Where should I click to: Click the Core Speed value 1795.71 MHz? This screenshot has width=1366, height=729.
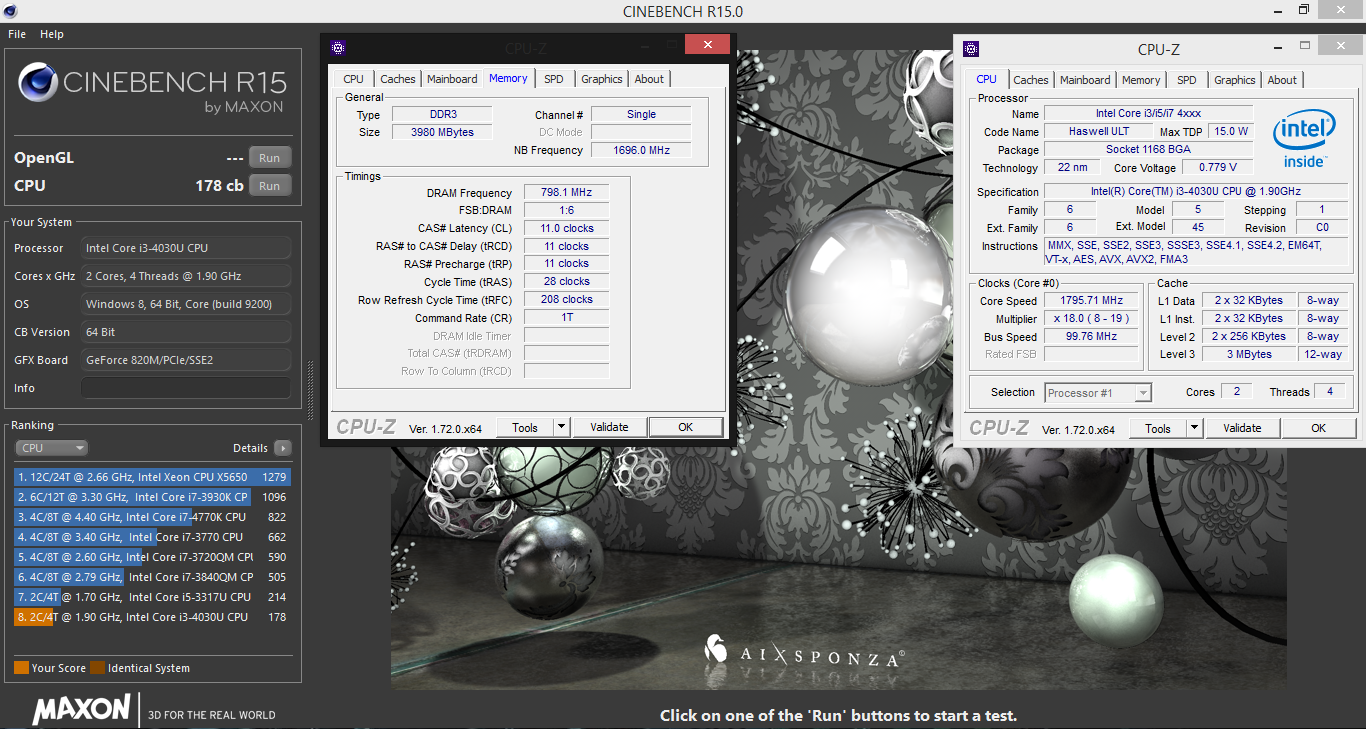point(1091,300)
